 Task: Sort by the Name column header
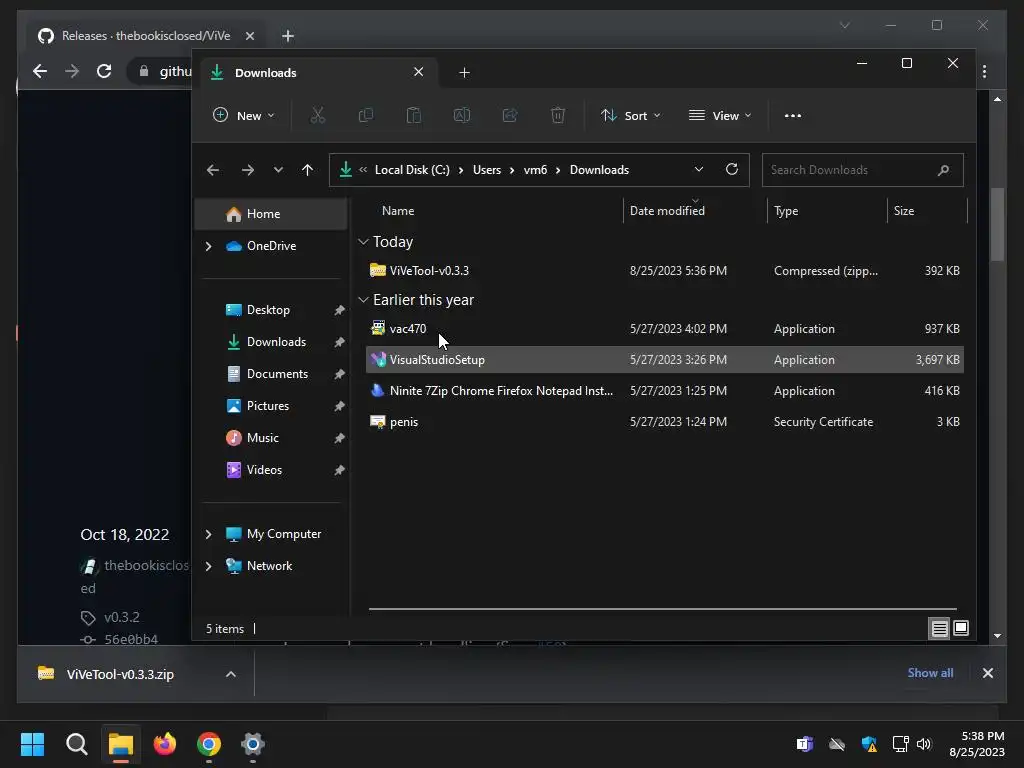[x=398, y=211]
